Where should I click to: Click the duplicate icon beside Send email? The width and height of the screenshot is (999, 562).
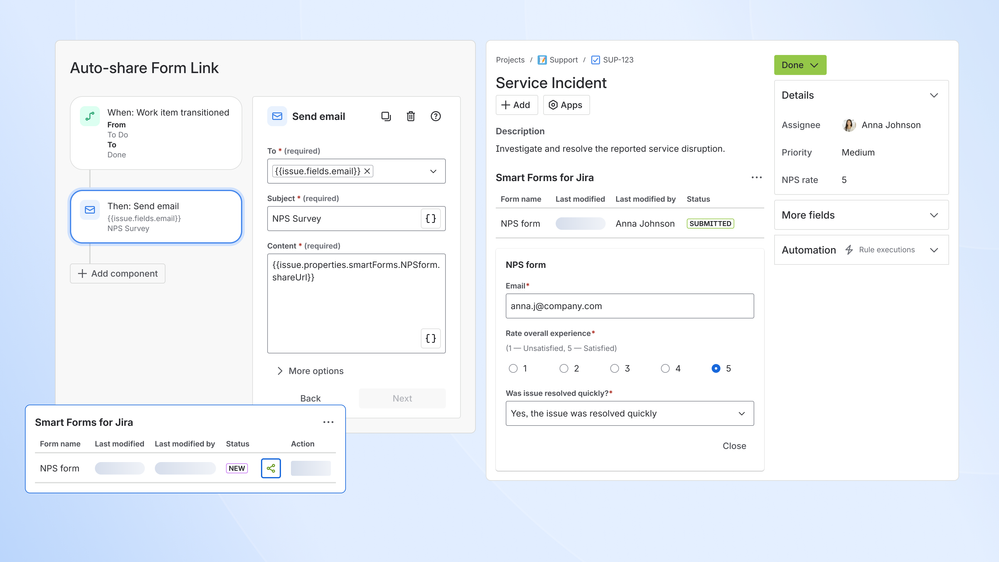(x=385, y=116)
